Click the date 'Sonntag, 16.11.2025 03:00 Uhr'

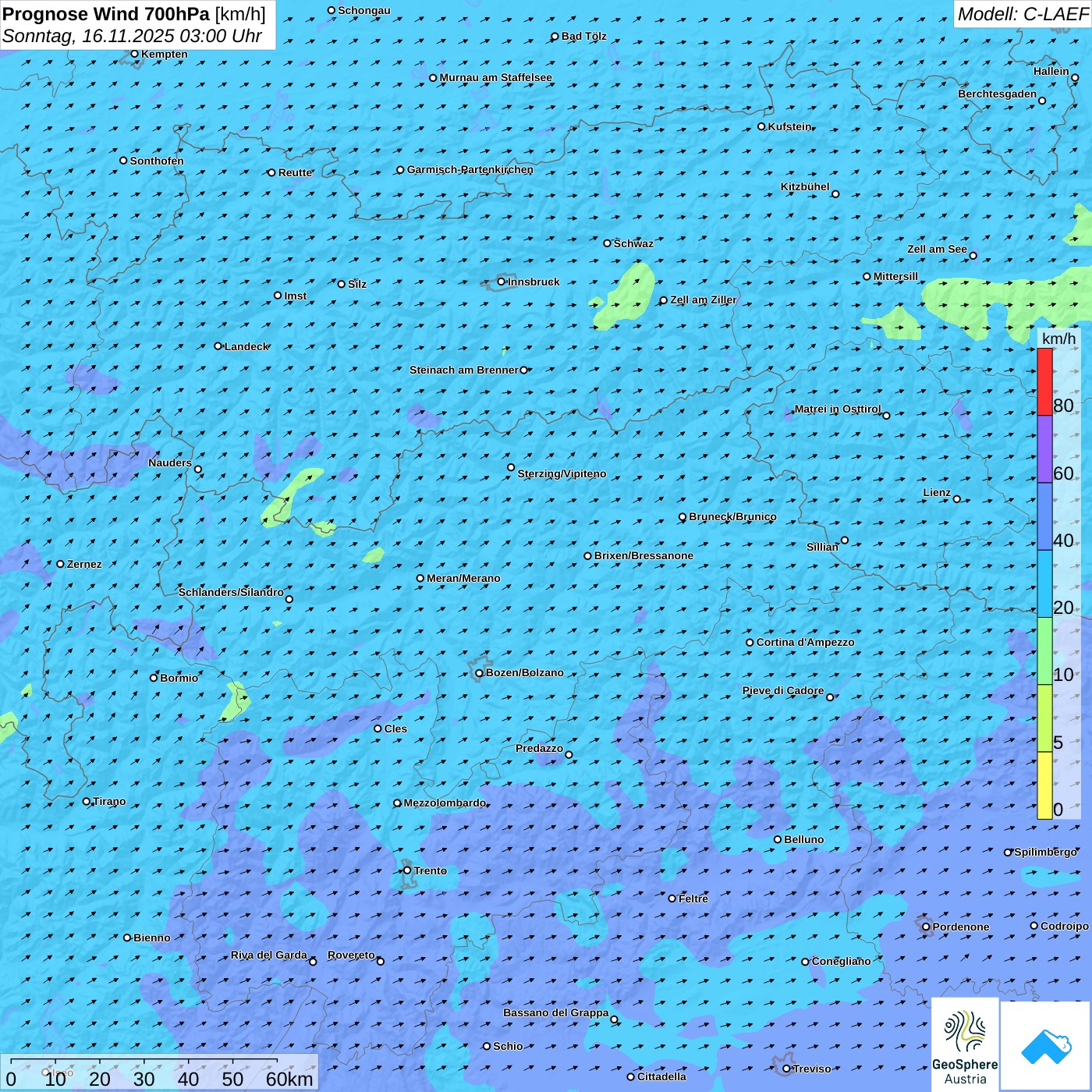click(133, 36)
